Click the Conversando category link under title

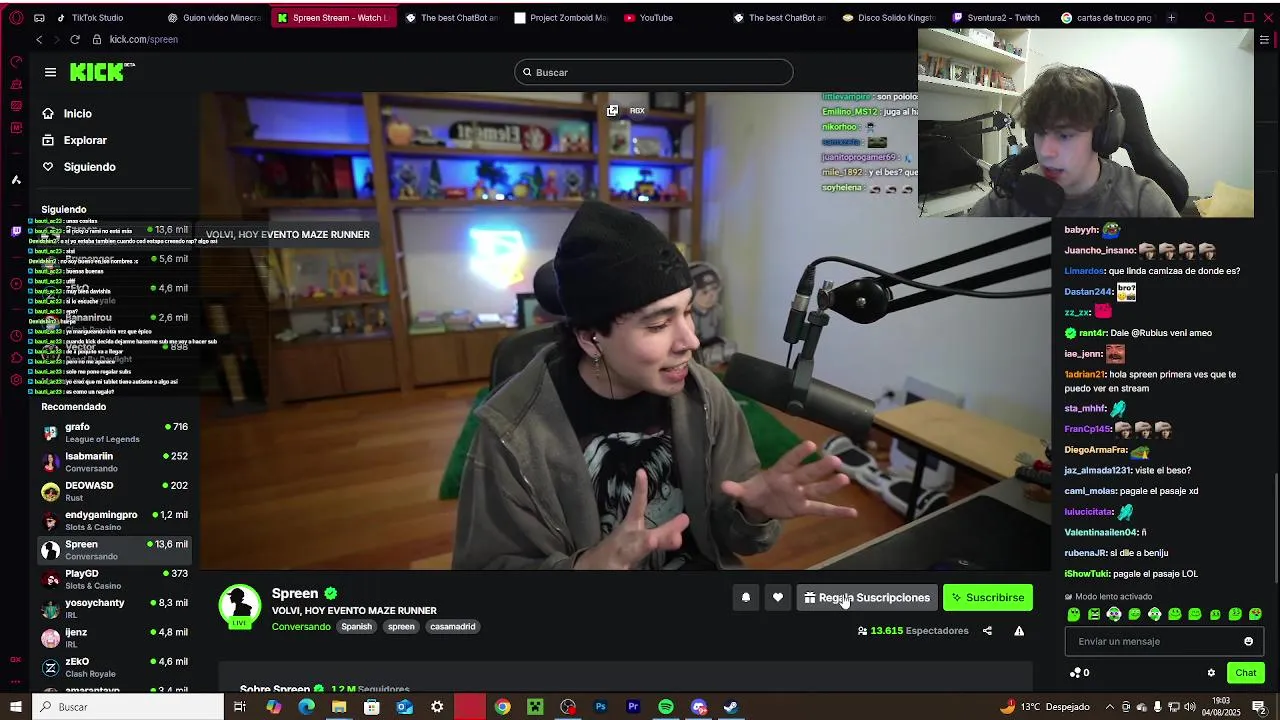pyautogui.click(x=301, y=627)
